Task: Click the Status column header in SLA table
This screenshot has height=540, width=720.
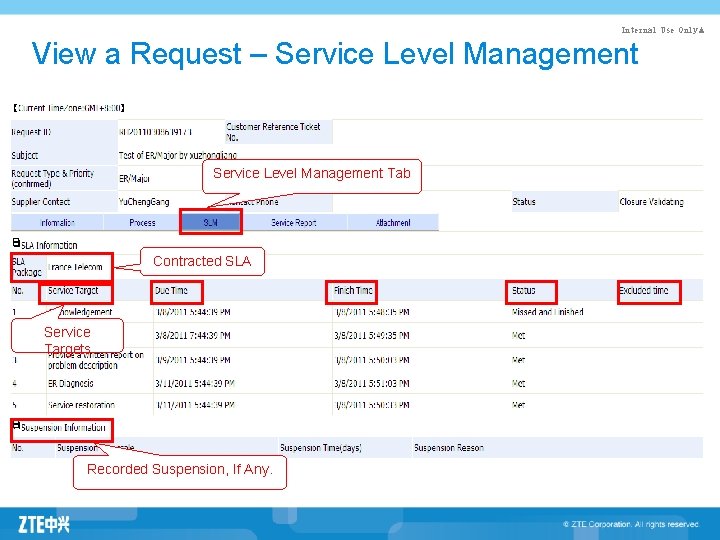Action: (x=523, y=291)
